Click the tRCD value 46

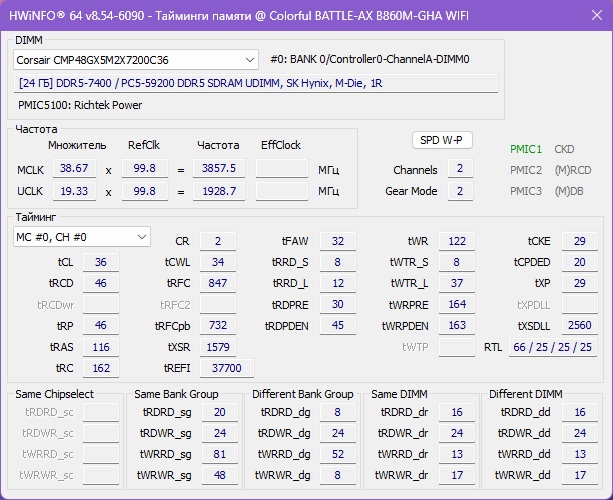click(101, 283)
